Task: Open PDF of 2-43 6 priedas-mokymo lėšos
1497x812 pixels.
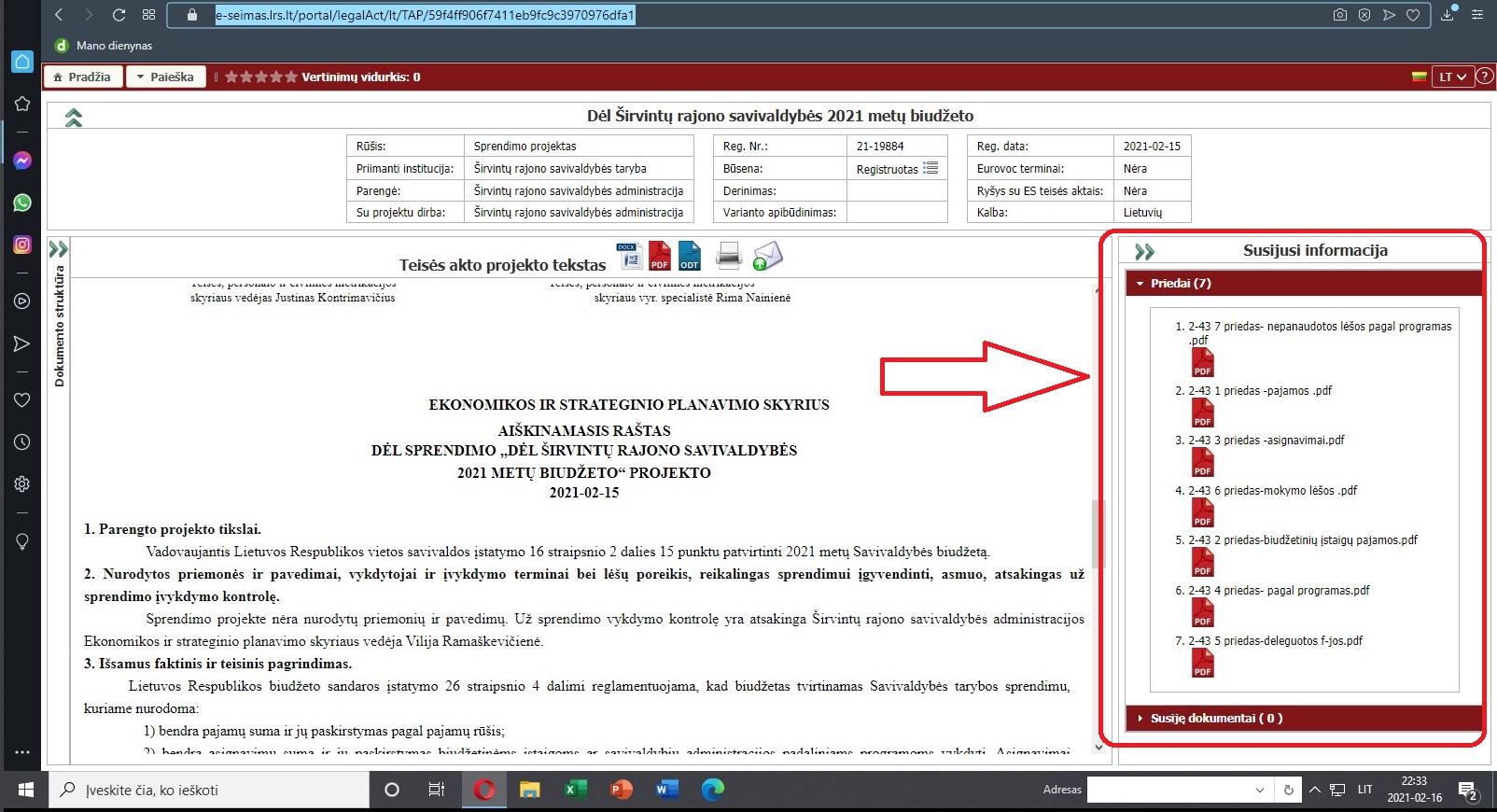Action: coord(1202,512)
